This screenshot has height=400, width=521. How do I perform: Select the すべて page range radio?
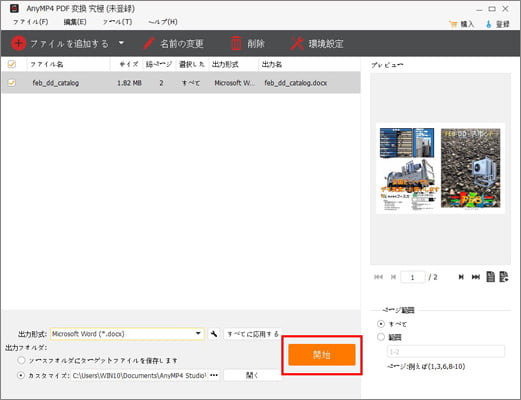coord(381,324)
